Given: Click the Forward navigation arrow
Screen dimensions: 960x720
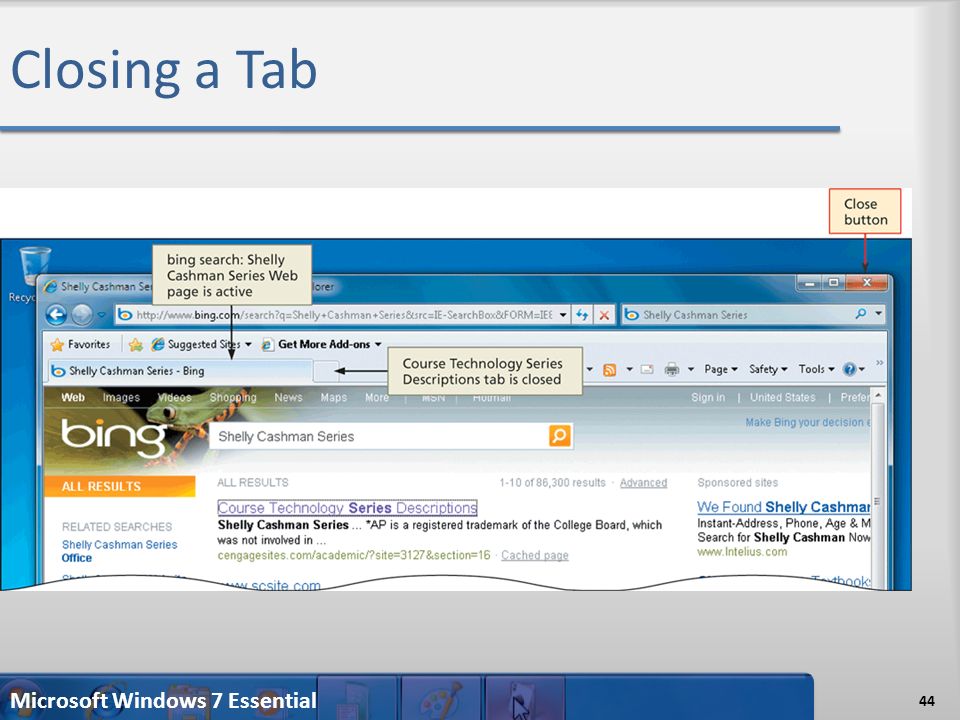Looking at the screenshot, I should coord(81,315).
